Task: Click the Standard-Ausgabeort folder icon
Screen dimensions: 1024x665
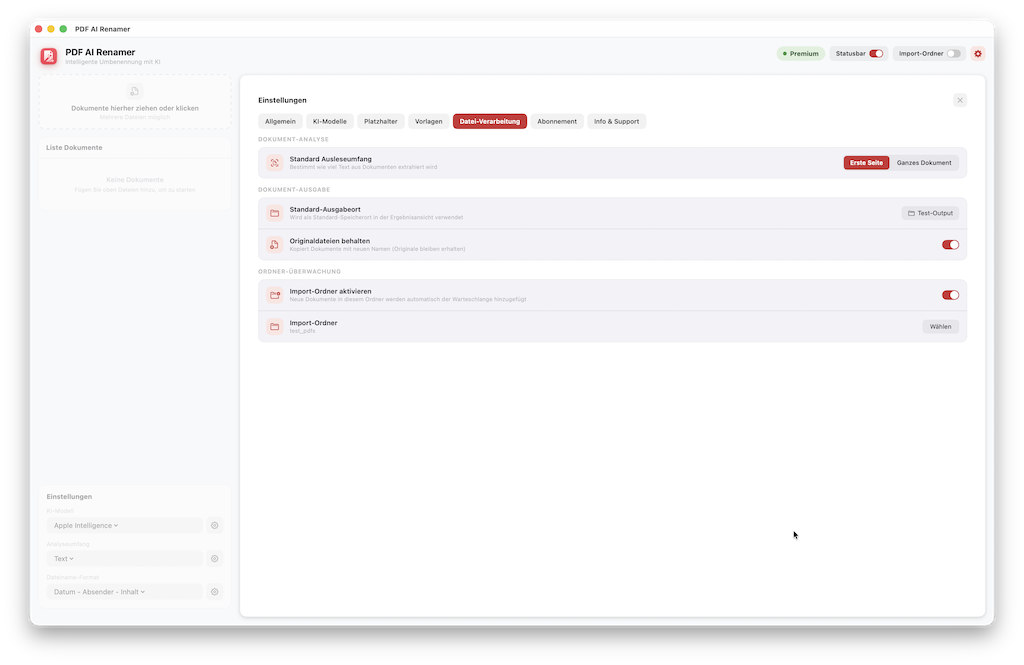Action: click(x=275, y=213)
